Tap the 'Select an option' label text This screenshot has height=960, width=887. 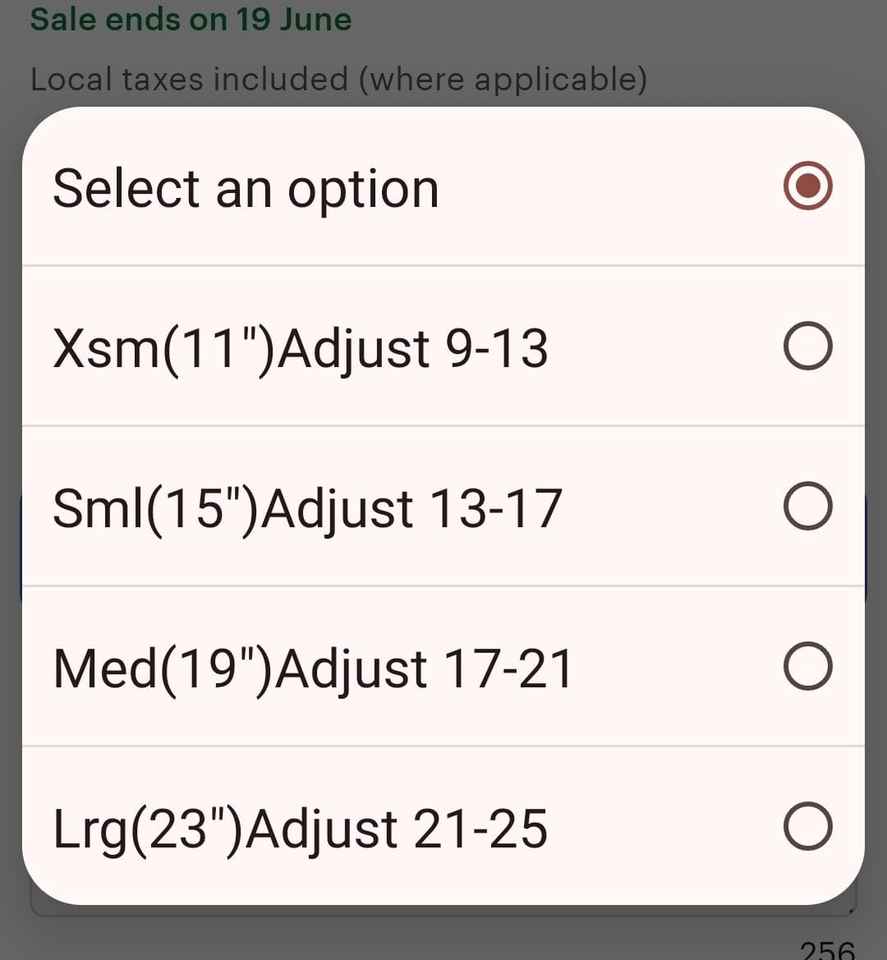point(245,188)
